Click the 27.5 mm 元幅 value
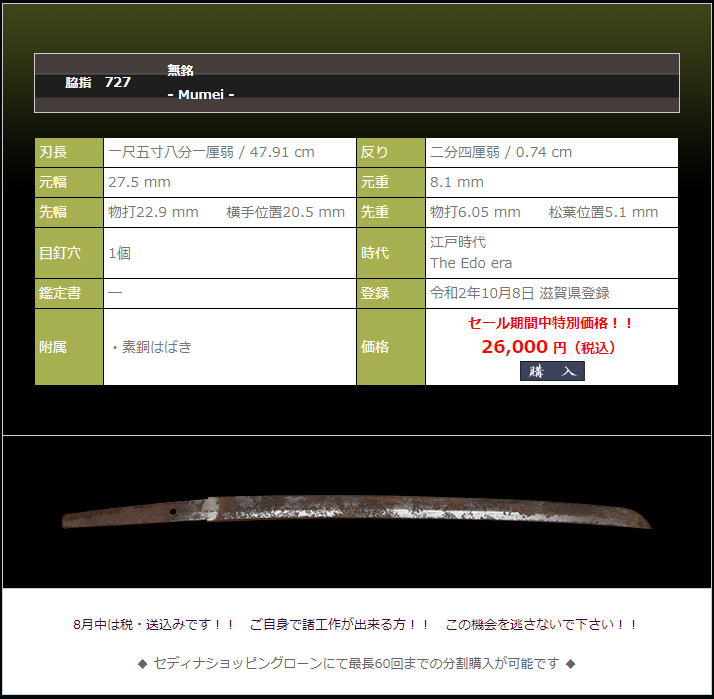This screenshot has height=699, width=714. [x=139, y=182]
